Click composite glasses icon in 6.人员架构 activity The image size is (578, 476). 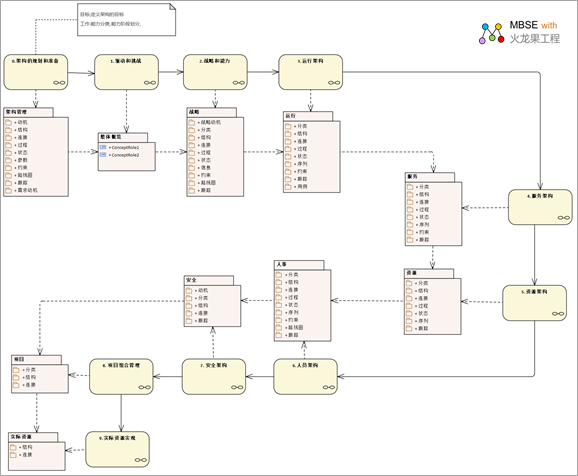(328, 387)
